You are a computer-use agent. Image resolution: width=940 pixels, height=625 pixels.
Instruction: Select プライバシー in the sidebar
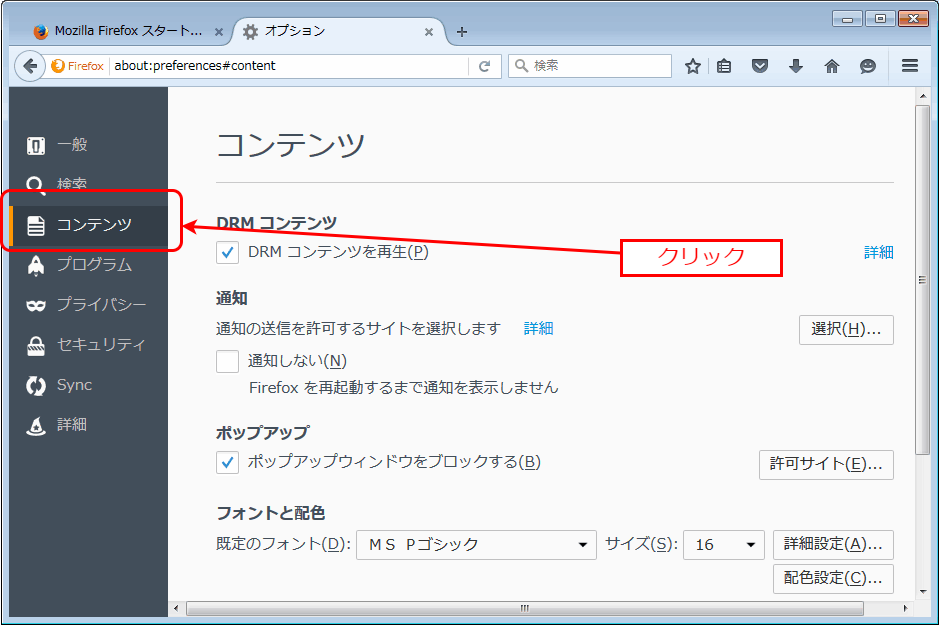[x=88, y=304]
